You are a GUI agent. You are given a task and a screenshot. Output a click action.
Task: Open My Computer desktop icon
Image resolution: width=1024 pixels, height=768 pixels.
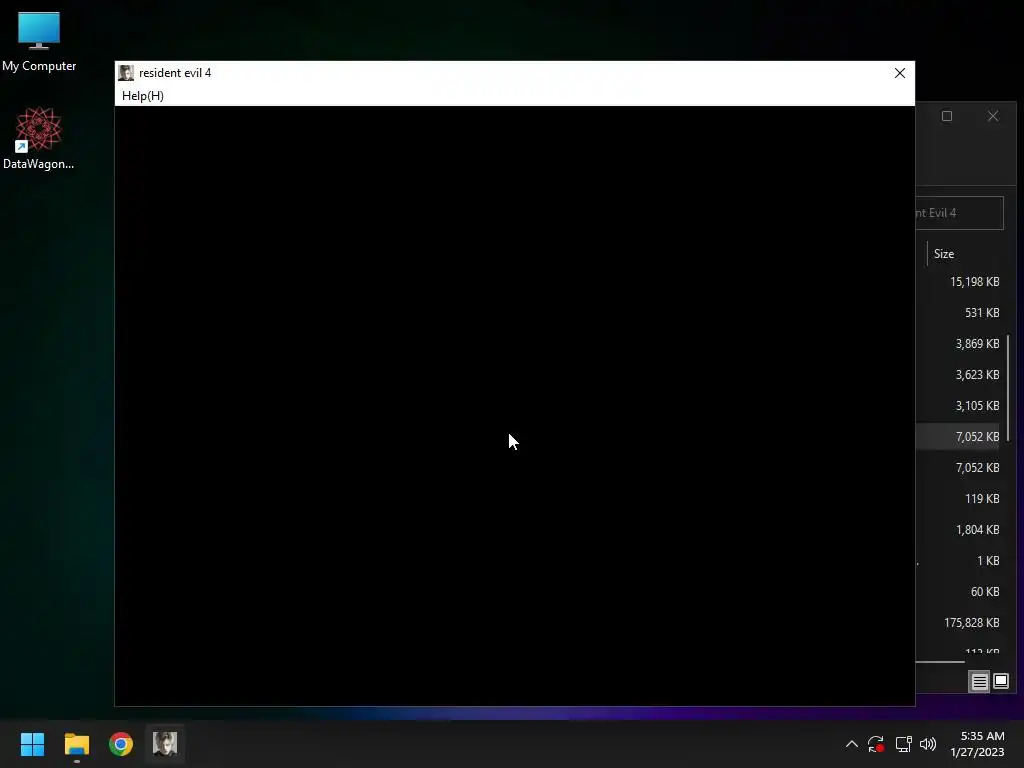[39, 41]
